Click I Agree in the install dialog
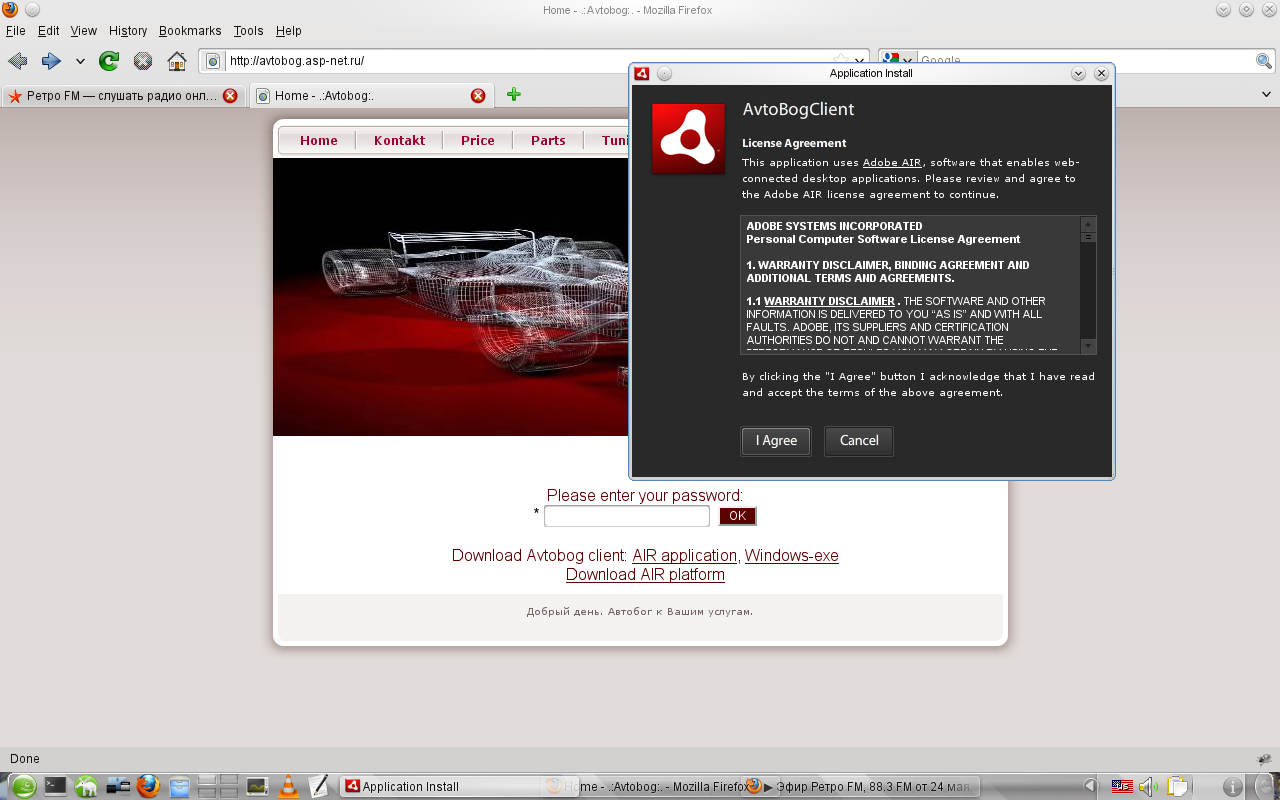The width and height of the screenshot is (1280, 800). pos(776,441)
